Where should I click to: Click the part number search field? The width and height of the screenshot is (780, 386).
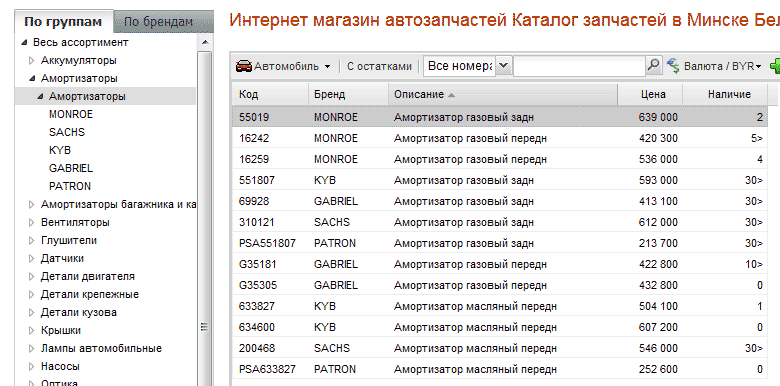(579, 66)
